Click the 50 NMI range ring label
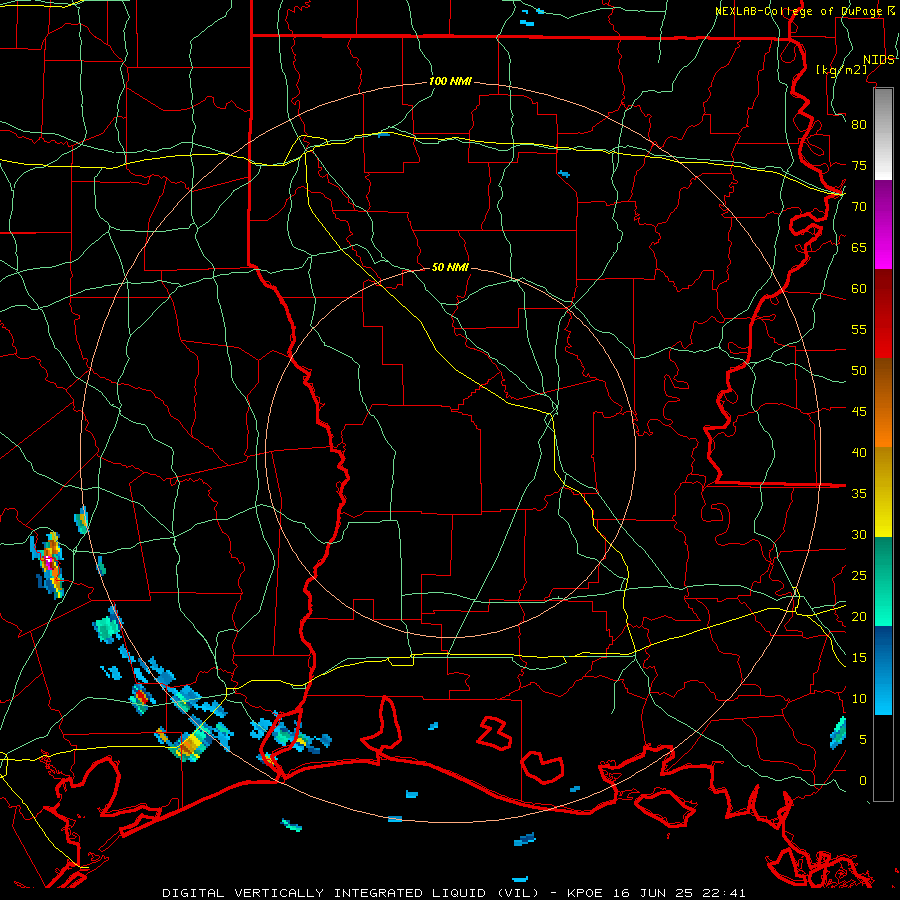The height and width of the screenshot is (900, 900). coord(450,267)
